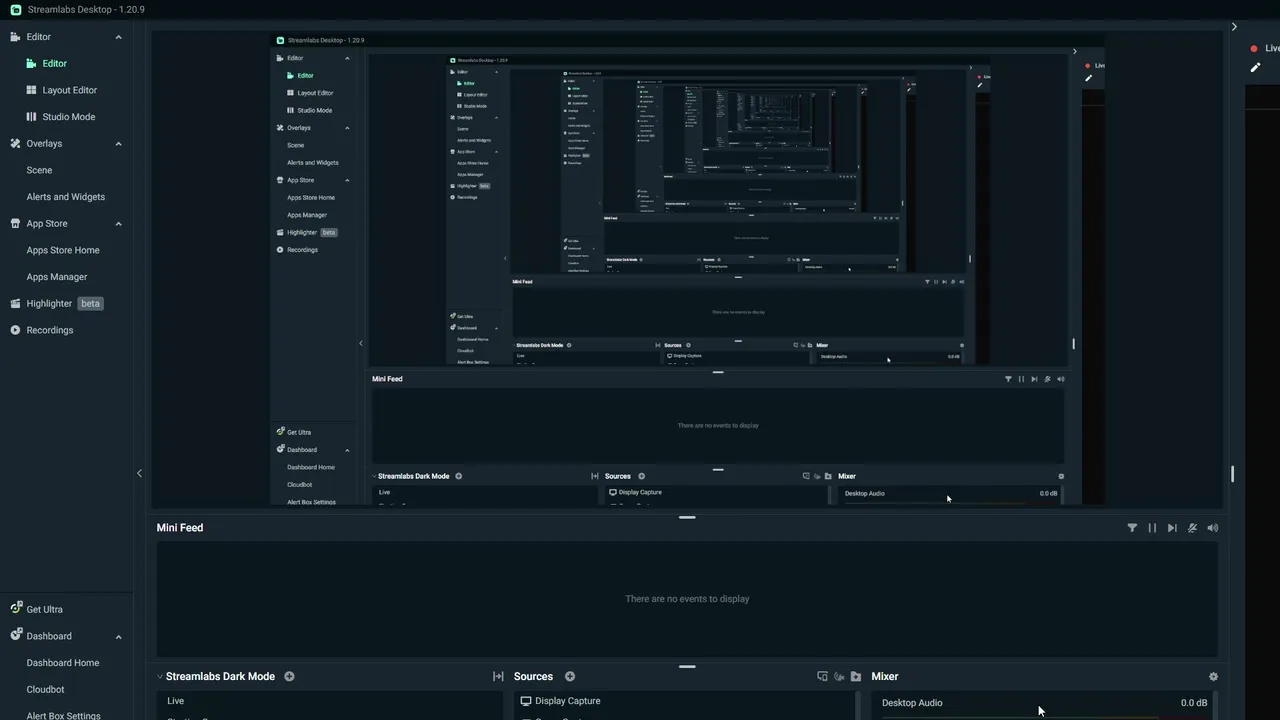Collapse the Overlays section chevron

pos(118,144)
